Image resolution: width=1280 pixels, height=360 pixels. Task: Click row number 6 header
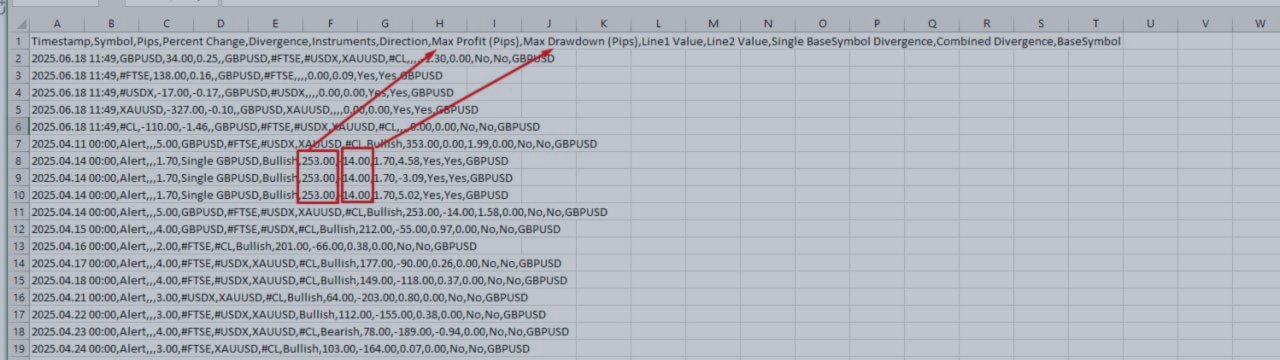coord(17,127)
